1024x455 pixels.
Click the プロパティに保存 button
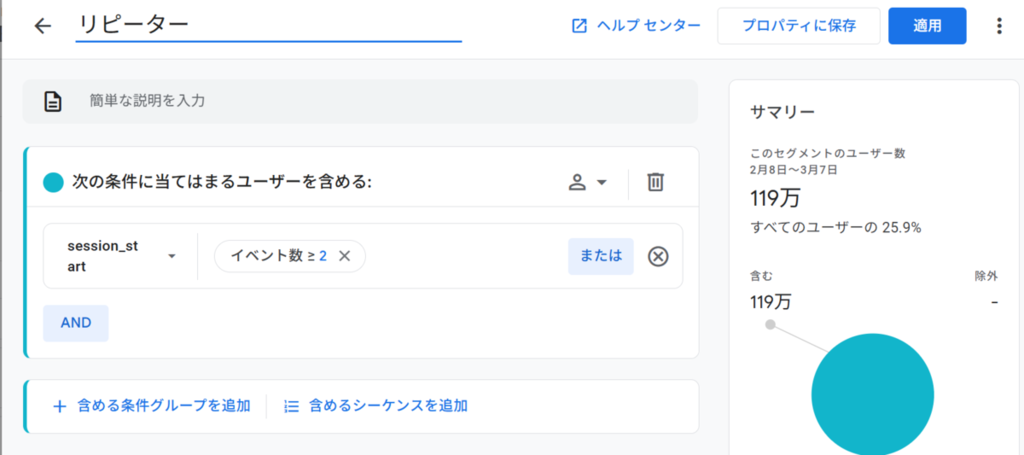799,25
